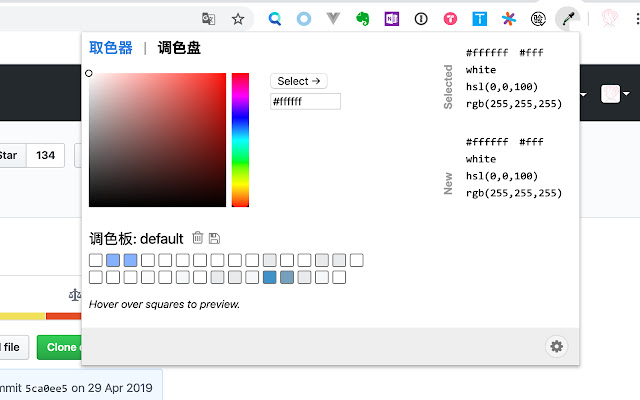Delete the default palette with trash icon
640x400 pixels.
(x=198, y=238)
